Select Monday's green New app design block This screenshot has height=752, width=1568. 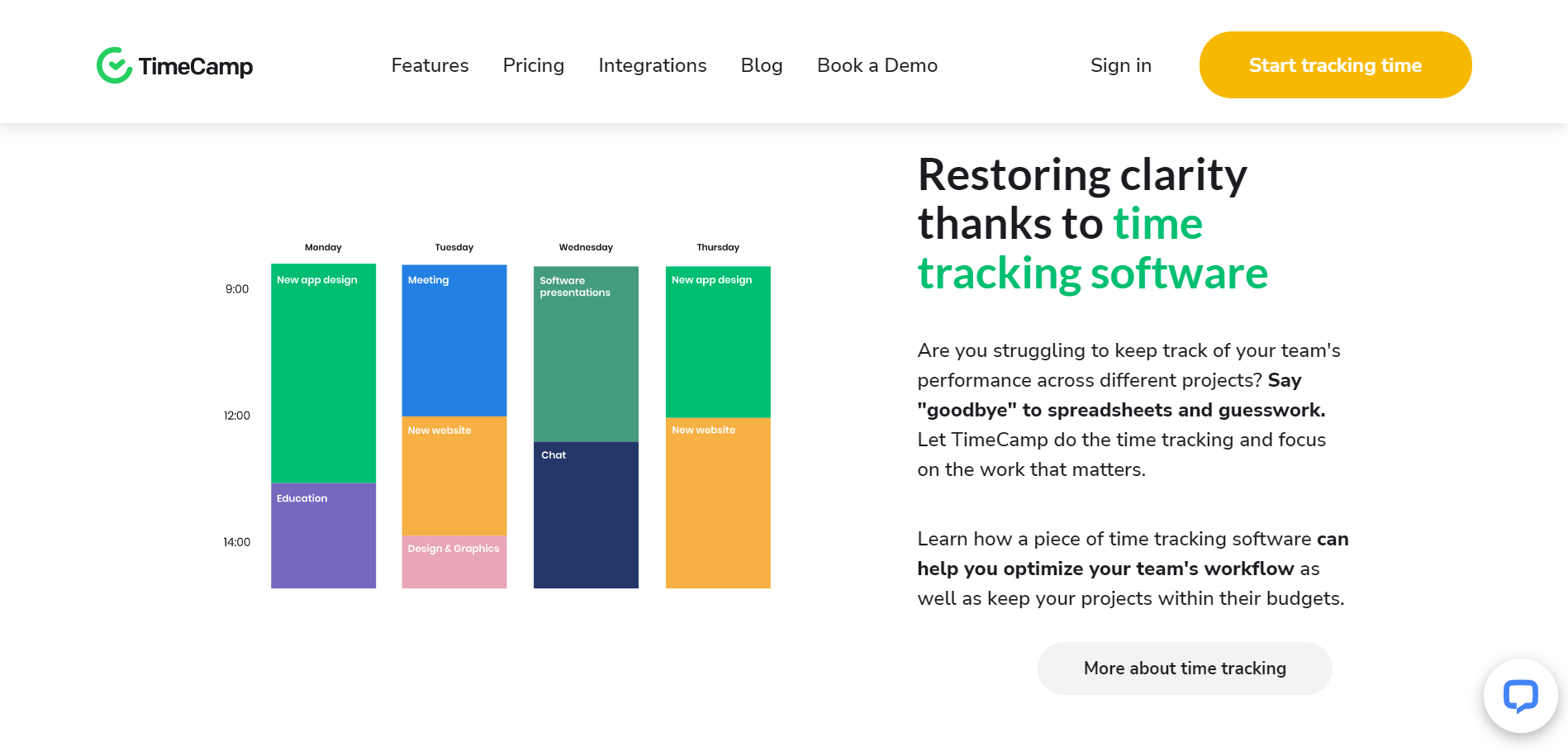[323, 374]
